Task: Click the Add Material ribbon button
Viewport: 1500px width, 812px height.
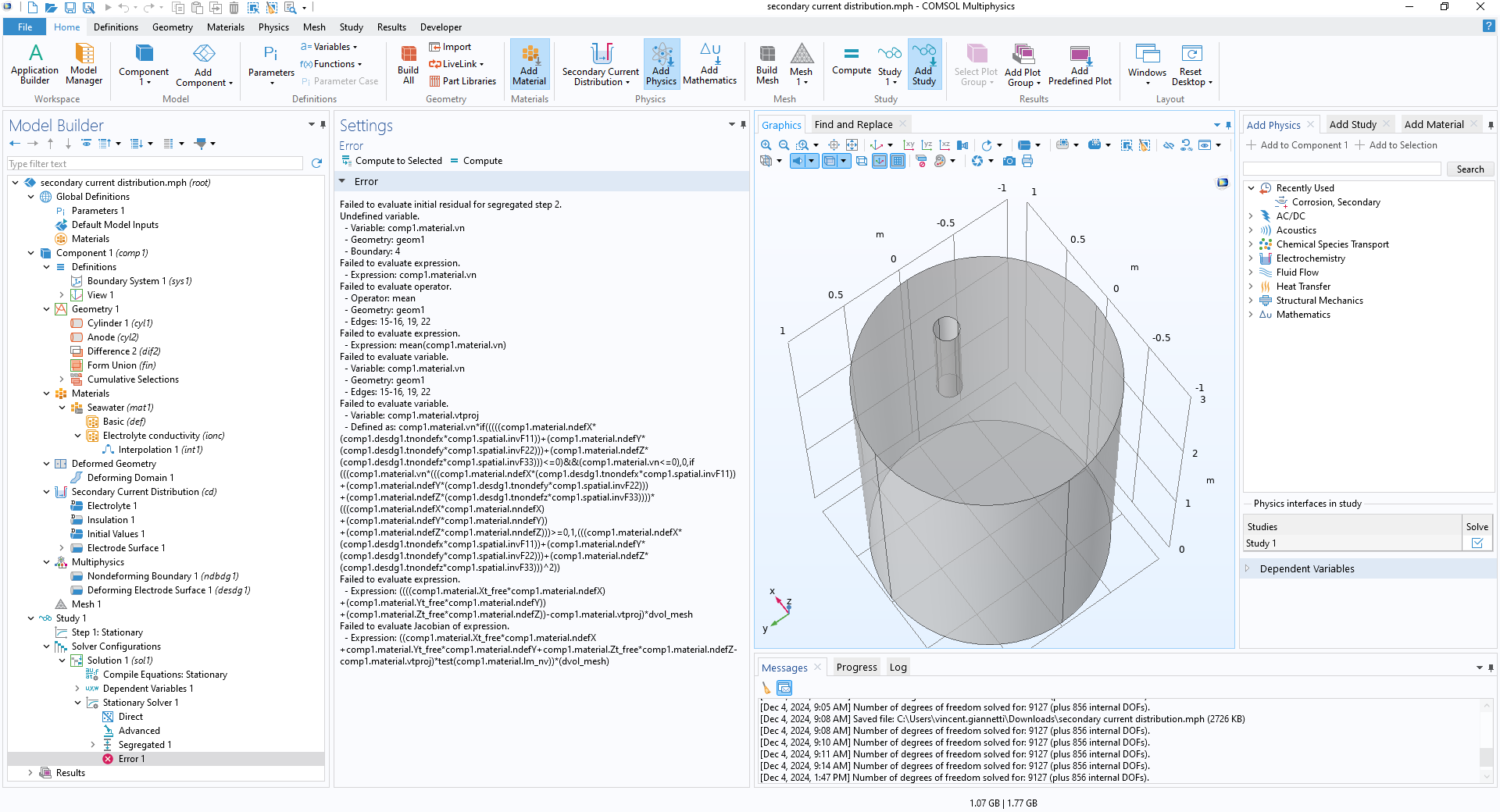Action: click(x=529, y=63)
